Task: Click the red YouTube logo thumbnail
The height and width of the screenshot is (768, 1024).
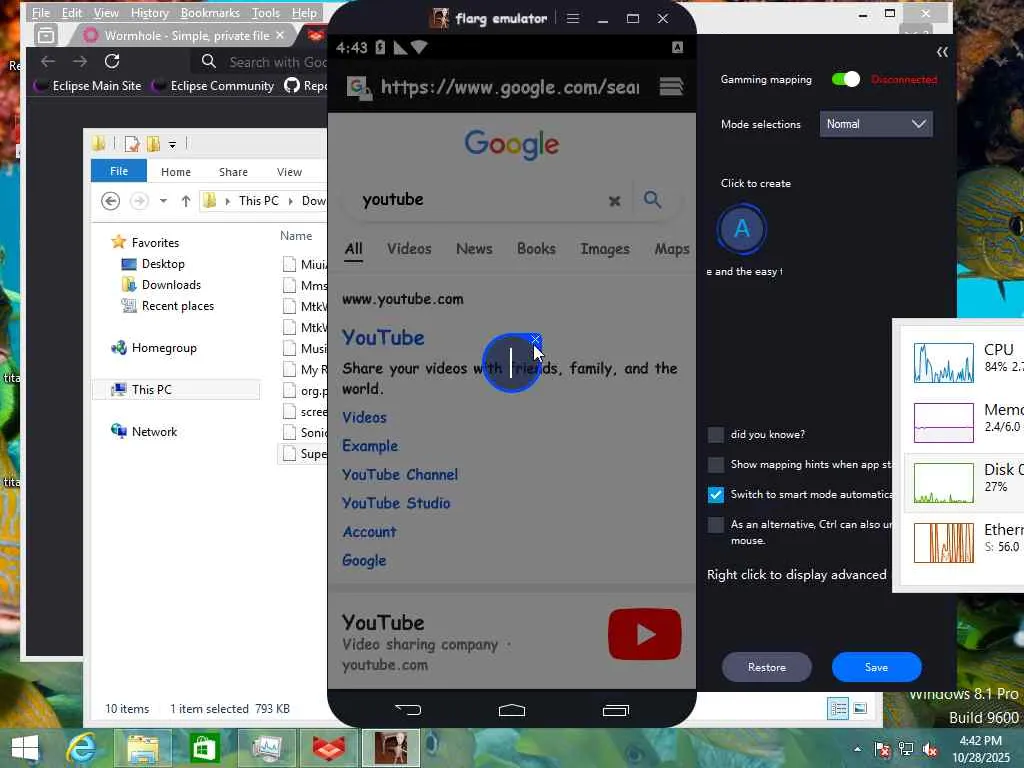Action: [x=645, y=633]
